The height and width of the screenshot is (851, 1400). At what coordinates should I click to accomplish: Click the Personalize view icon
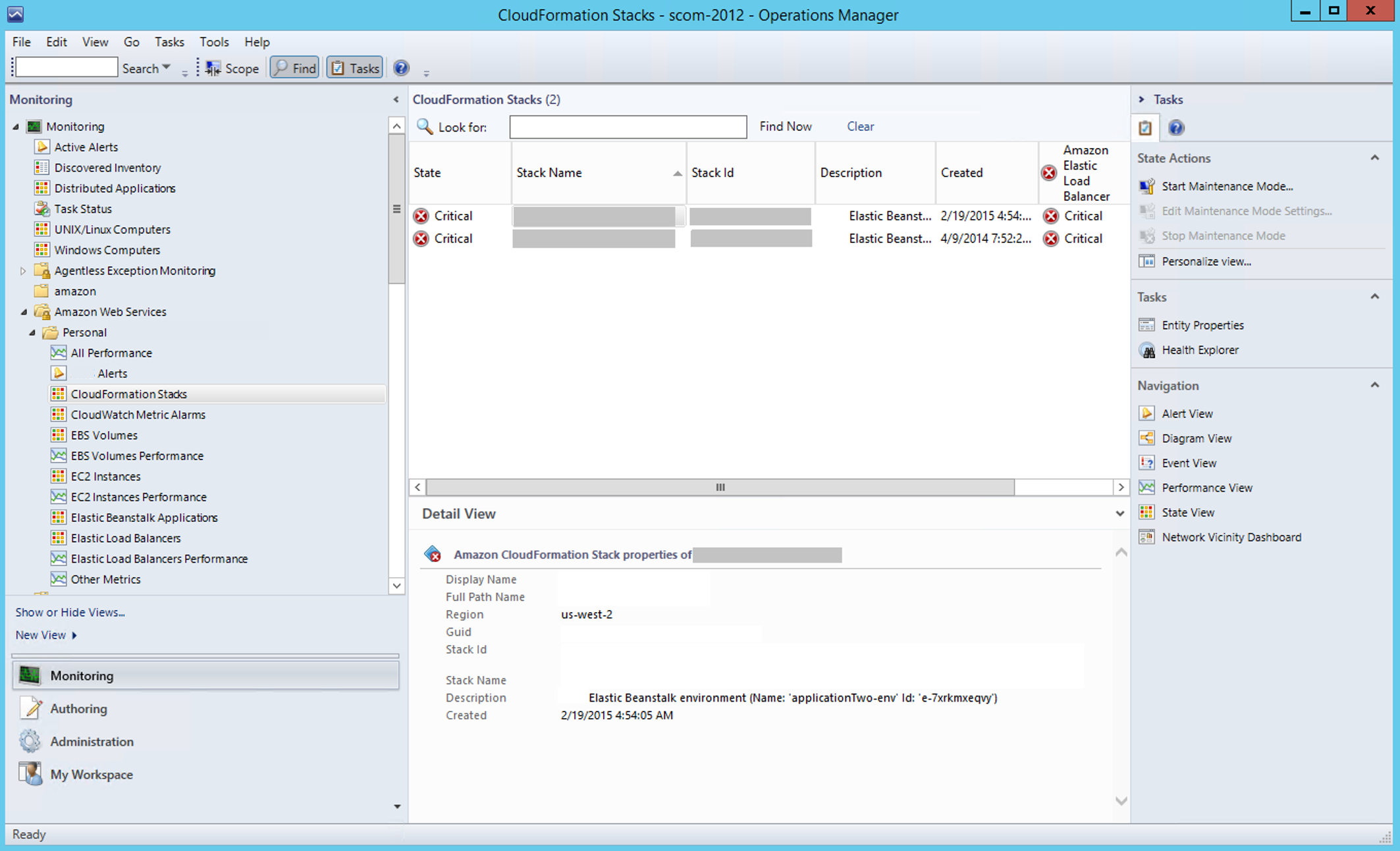[1146, 261]
